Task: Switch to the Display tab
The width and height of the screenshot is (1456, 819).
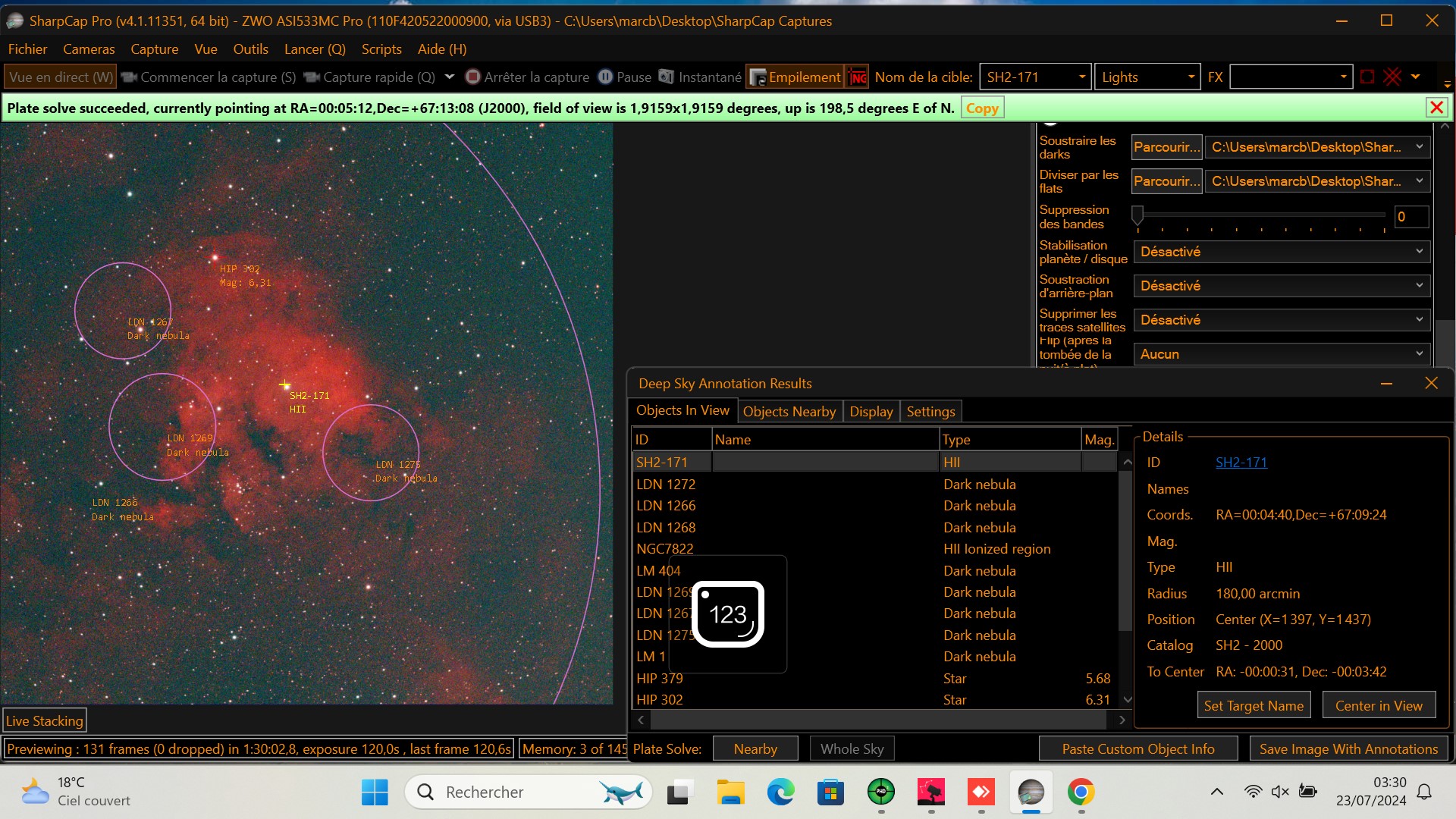Action: click(871, 411)
